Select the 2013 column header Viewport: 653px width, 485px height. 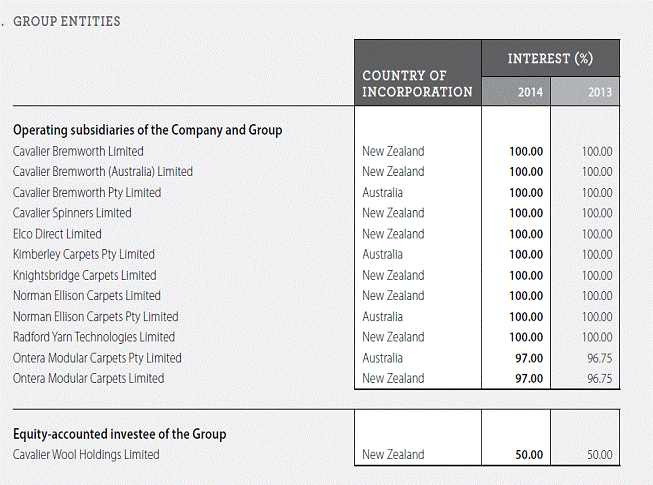[600, 92]
